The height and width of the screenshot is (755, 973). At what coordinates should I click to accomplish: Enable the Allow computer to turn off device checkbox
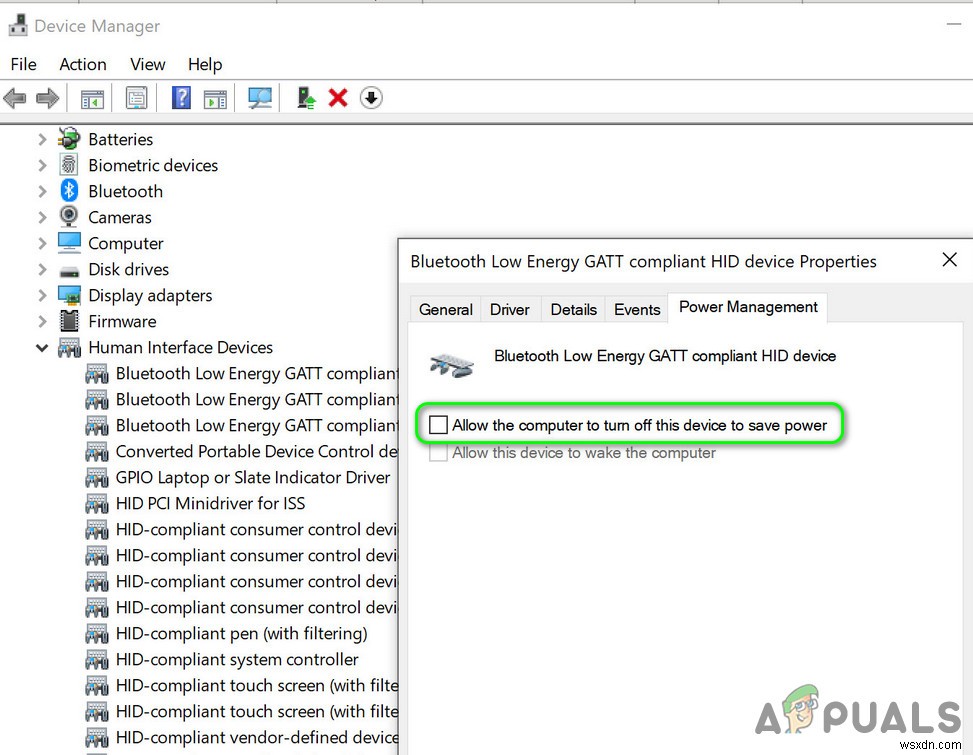click(x=437, y=424)
